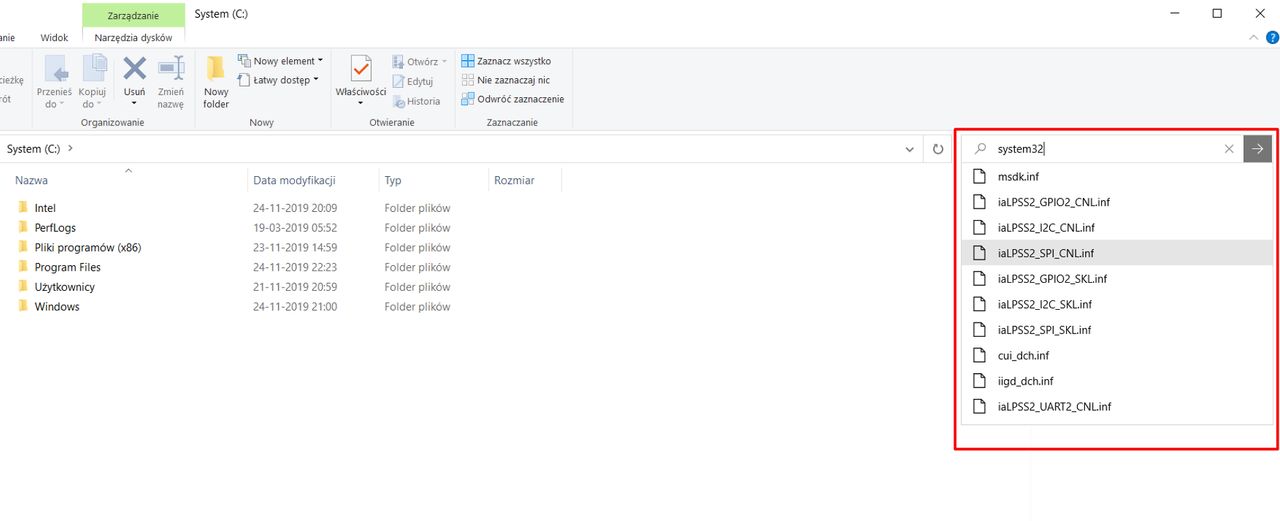Open Właściwości properties icon

pos(361,69)
